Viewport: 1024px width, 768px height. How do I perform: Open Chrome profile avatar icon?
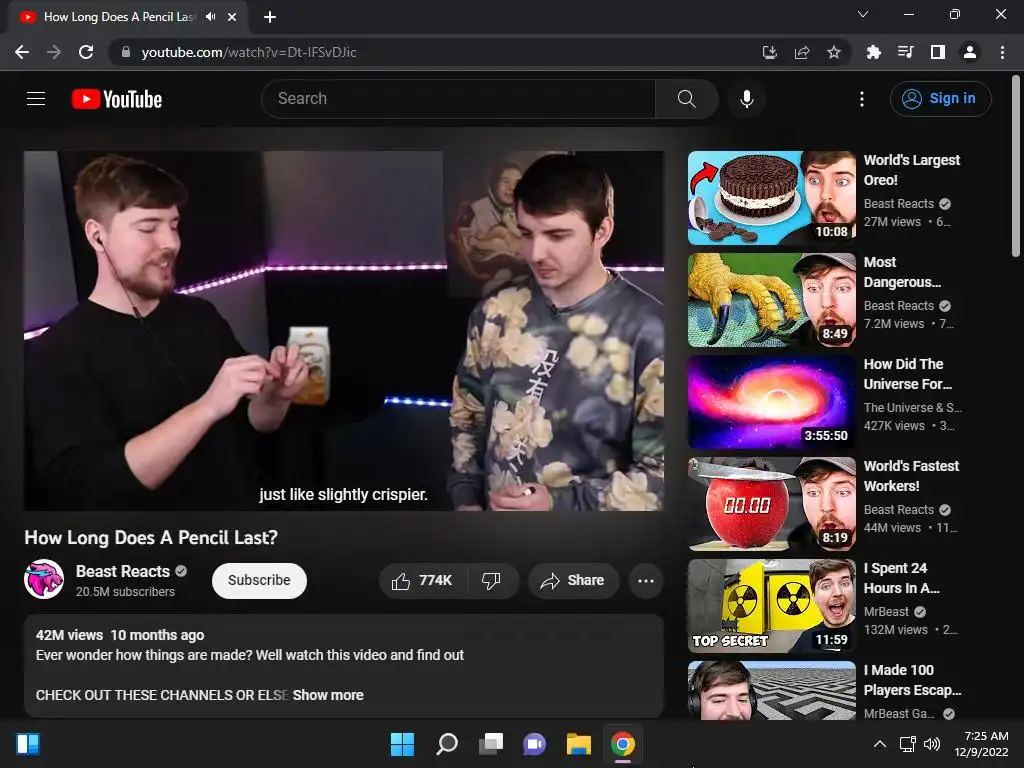click(x=970, y=52)
